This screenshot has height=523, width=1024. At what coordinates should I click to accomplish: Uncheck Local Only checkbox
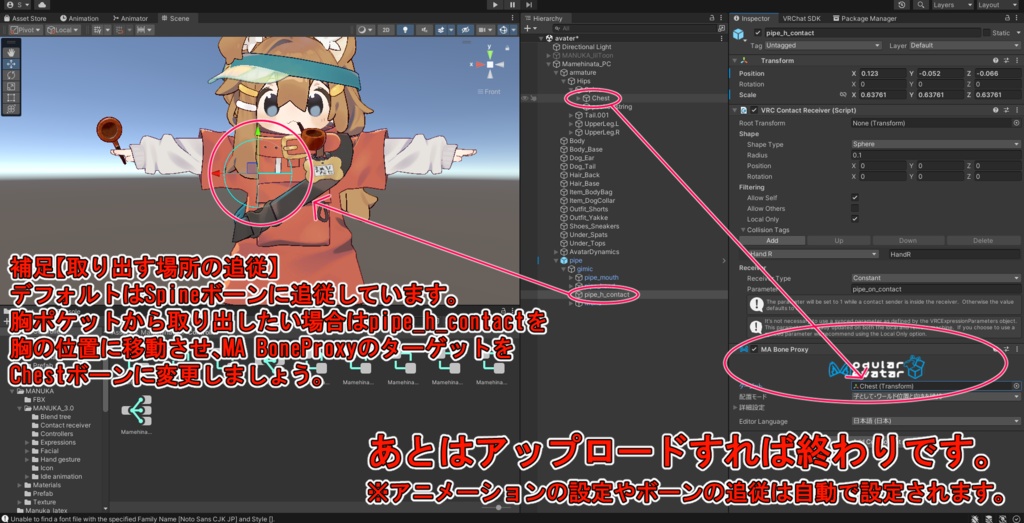pos(855,219)
